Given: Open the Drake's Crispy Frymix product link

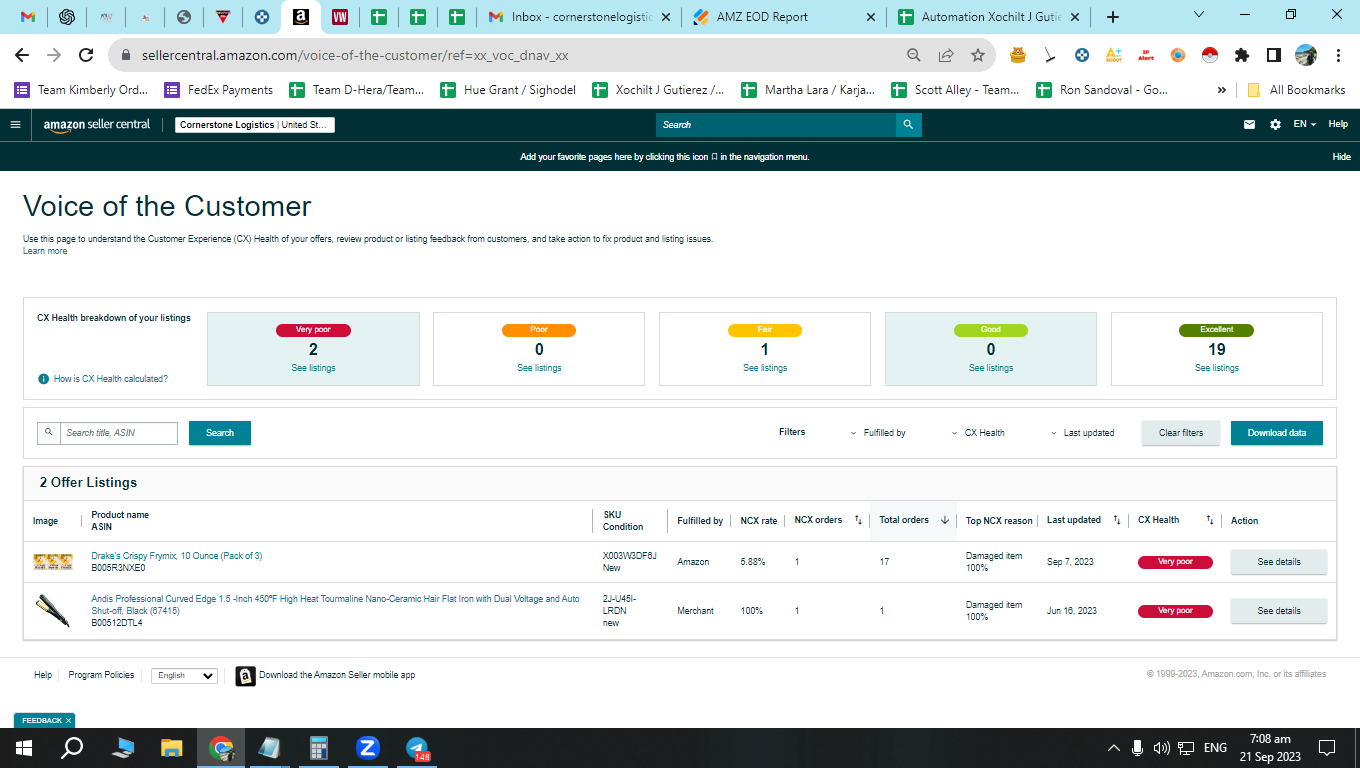Looking at the screenshot, I should point(177,556).
